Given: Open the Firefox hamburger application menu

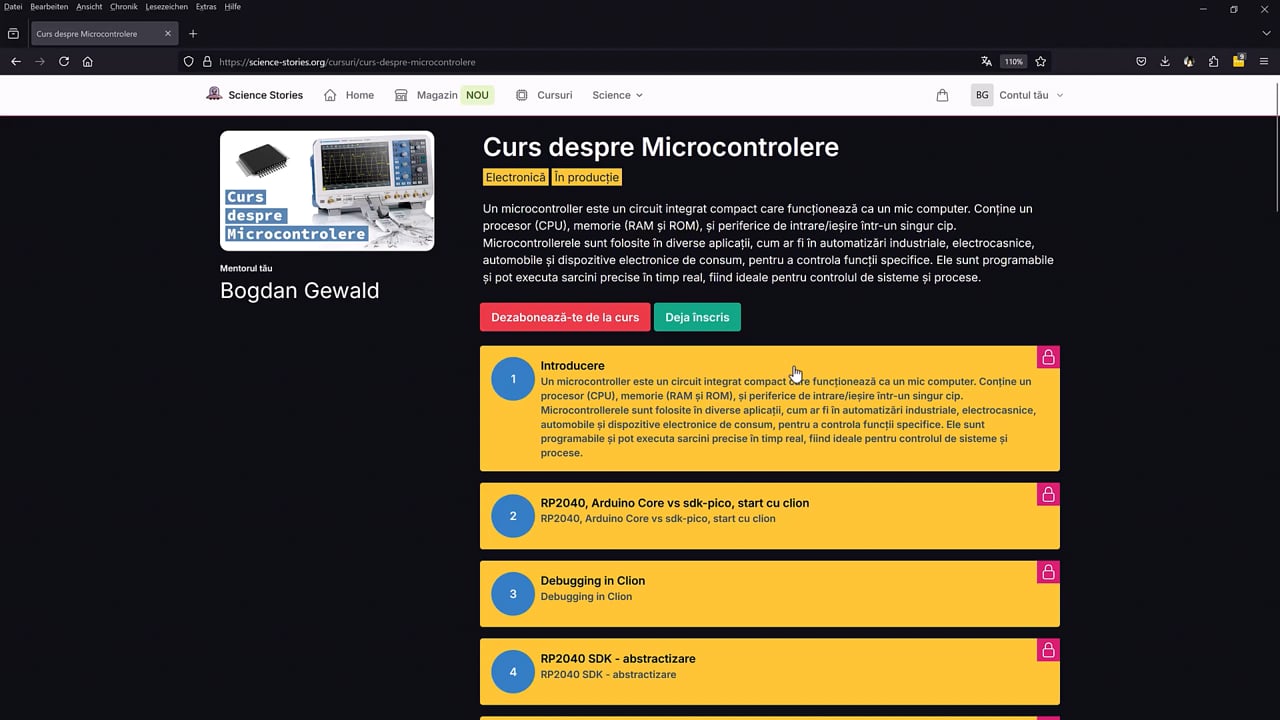Looking at the screenshot, I should point(1264,61).
